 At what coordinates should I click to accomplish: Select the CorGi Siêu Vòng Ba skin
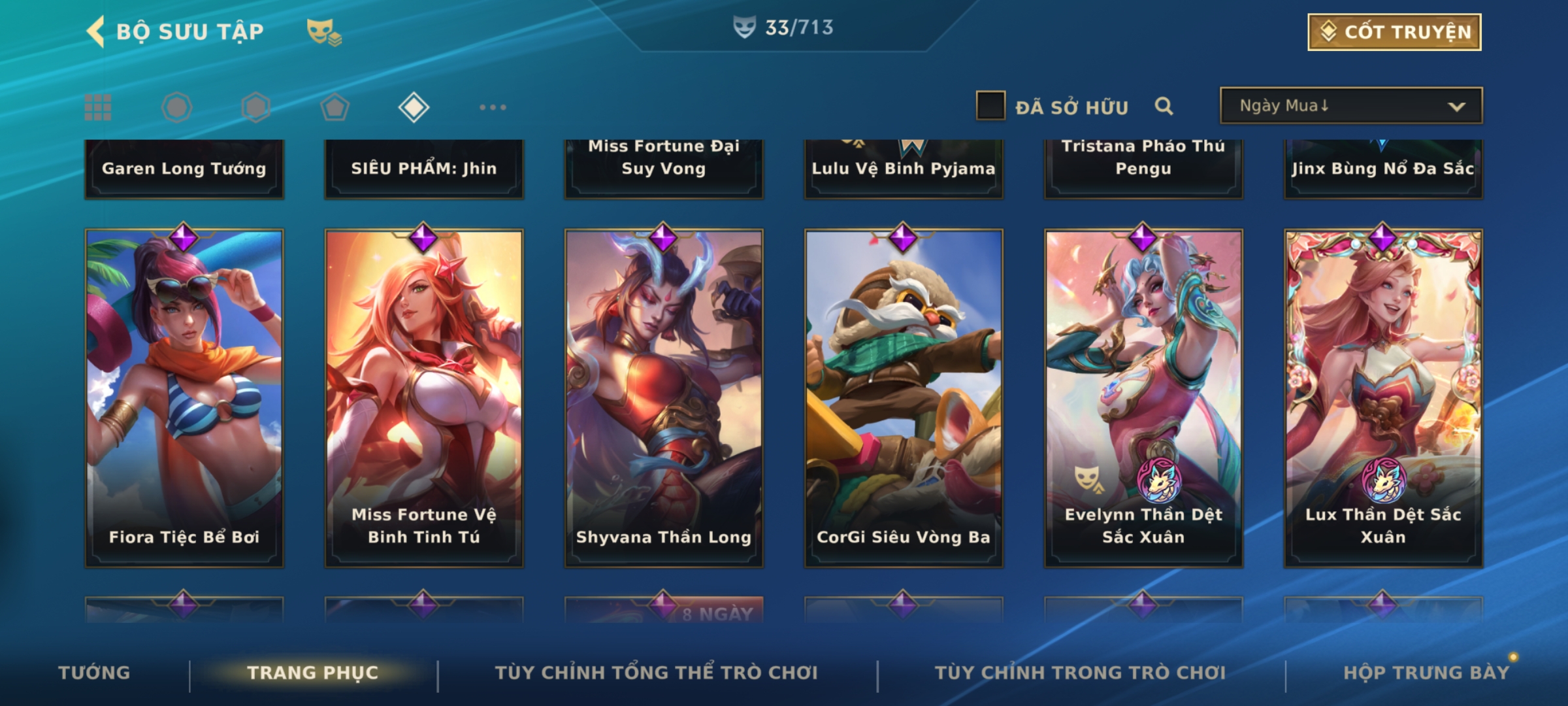(904, 398)
